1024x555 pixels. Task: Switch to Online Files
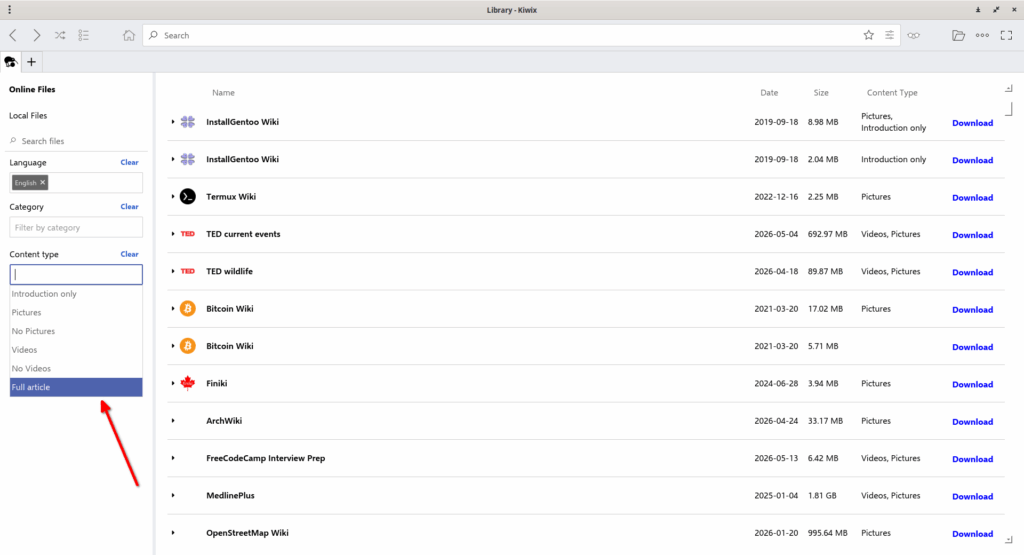click(x=32, y=89)
